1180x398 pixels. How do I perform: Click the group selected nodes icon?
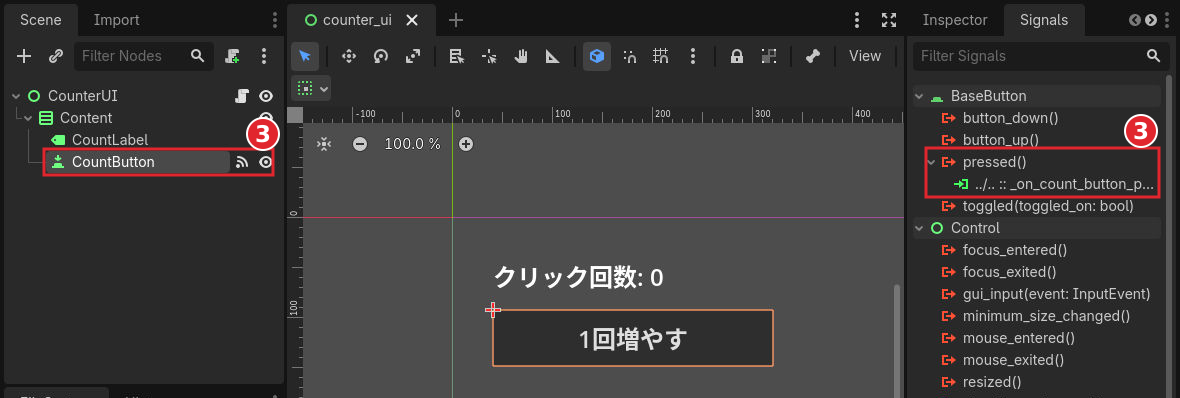click(x=768, y=56)
